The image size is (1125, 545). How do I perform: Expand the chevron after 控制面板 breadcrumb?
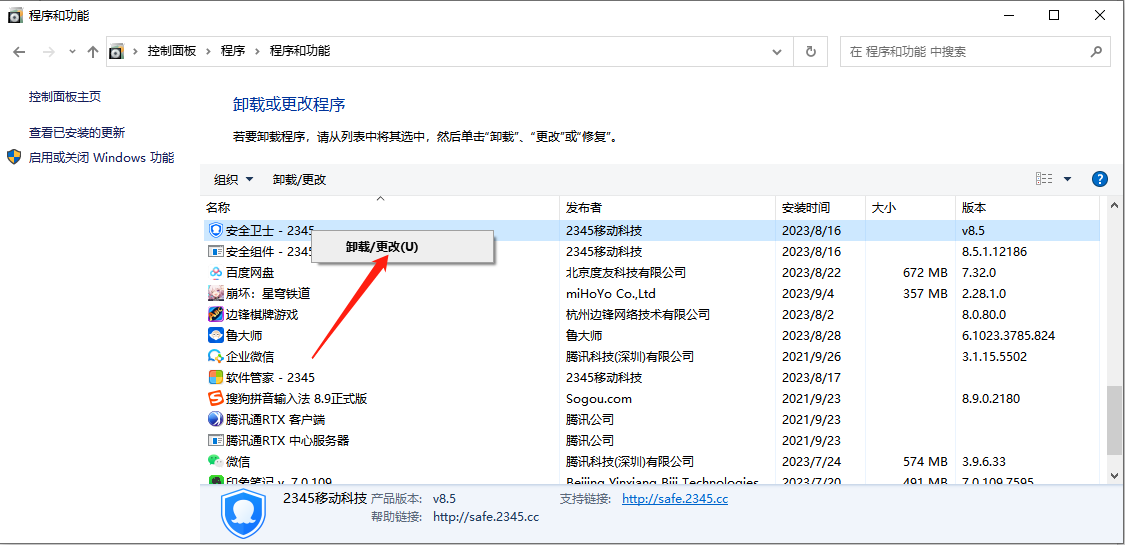point(209,52)
